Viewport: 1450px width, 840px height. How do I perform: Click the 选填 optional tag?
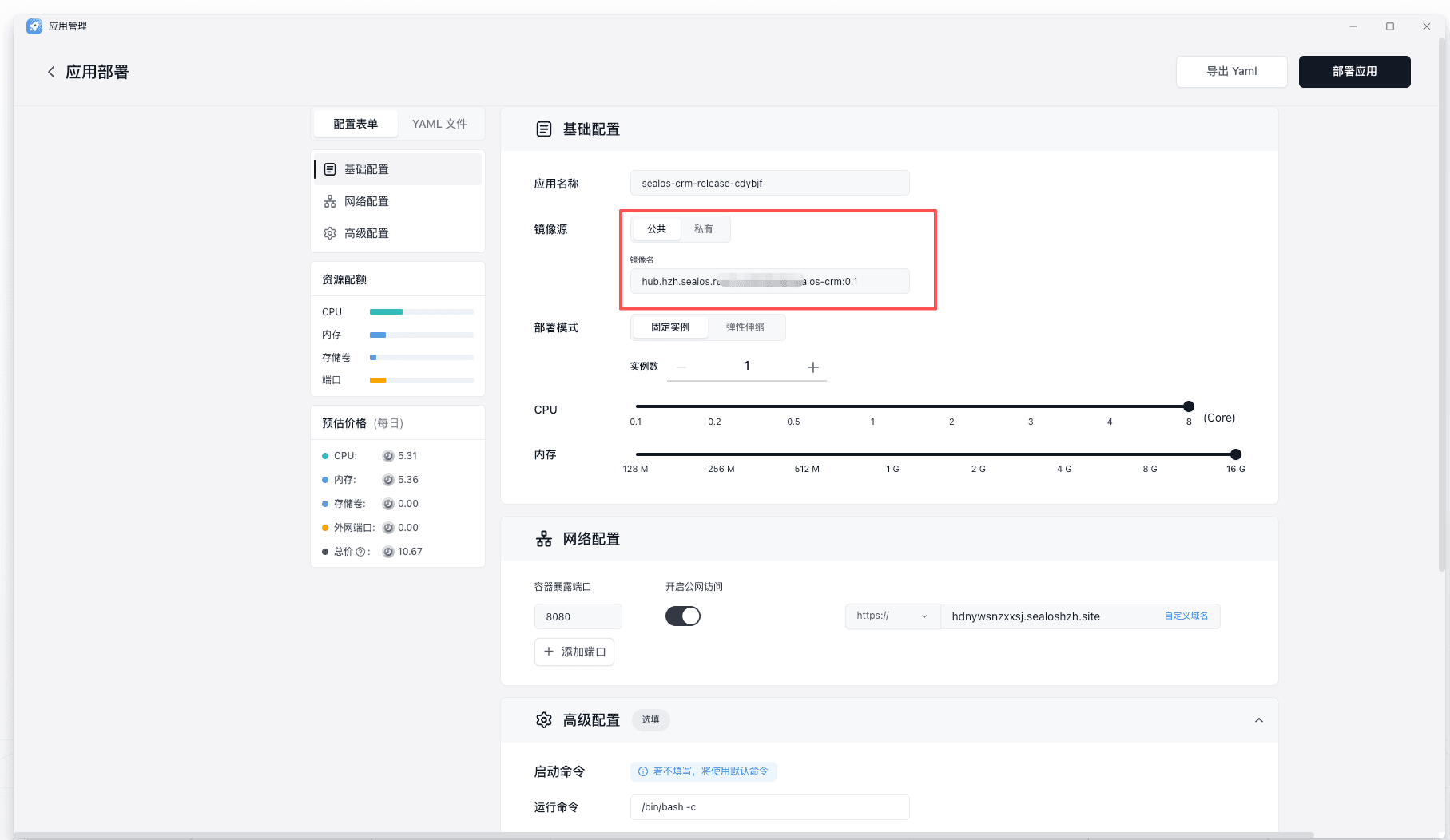(651, 720)
